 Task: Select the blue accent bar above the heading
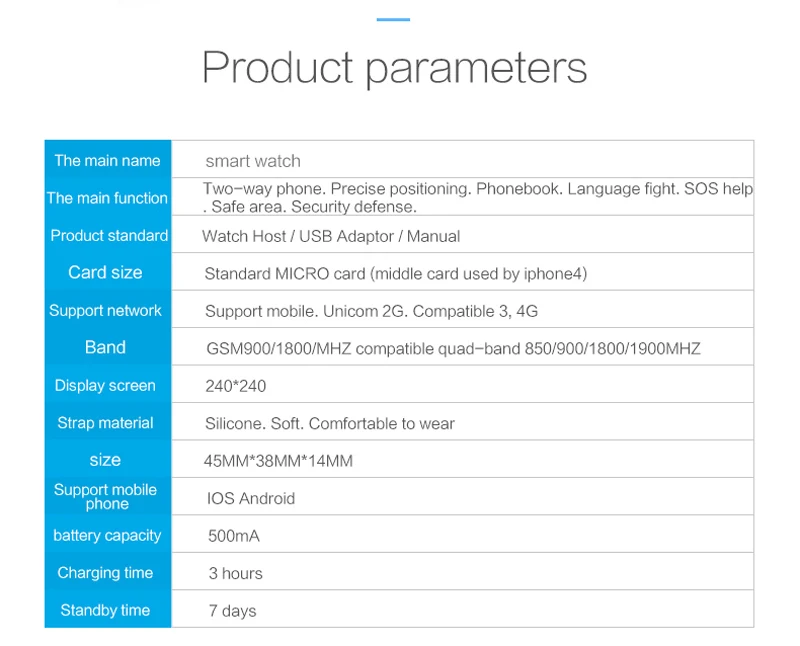[x=393, y=19]
